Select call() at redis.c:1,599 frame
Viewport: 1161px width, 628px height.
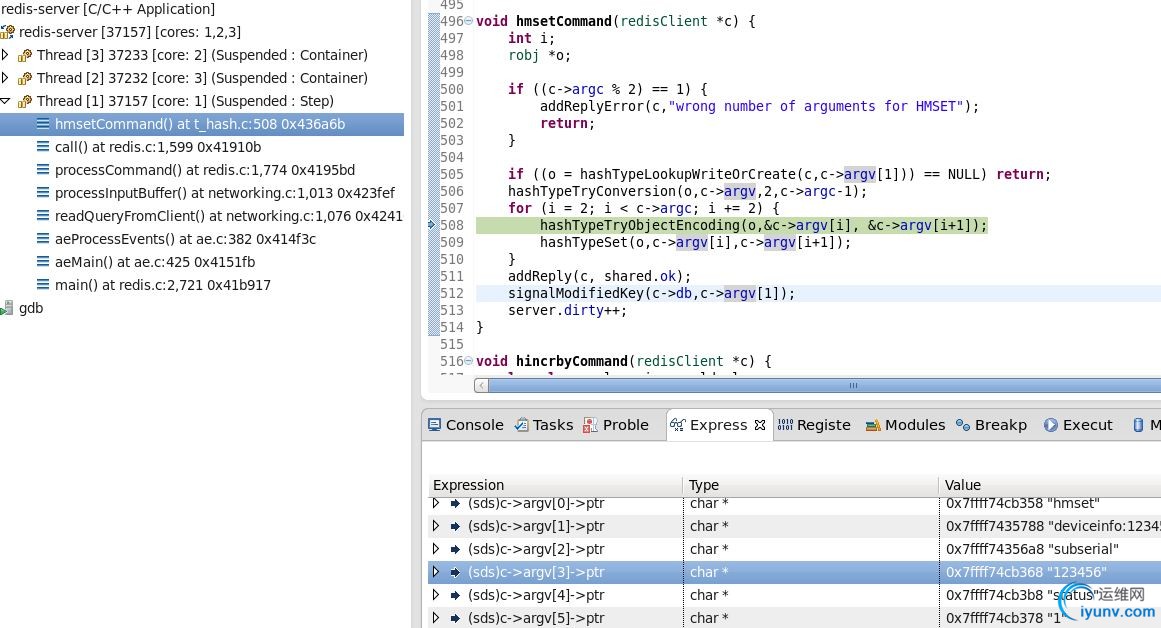coord(158,147)
